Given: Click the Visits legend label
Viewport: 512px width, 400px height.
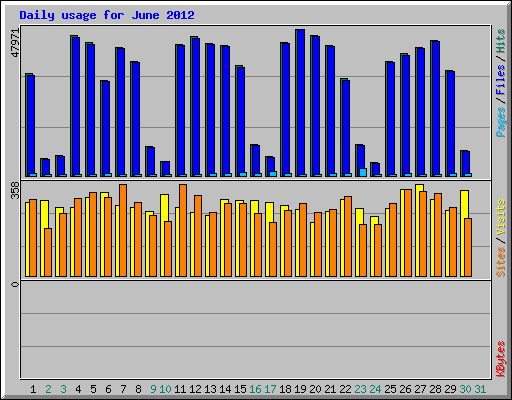Looking at the screenshot, I should (x=501, y=218).
